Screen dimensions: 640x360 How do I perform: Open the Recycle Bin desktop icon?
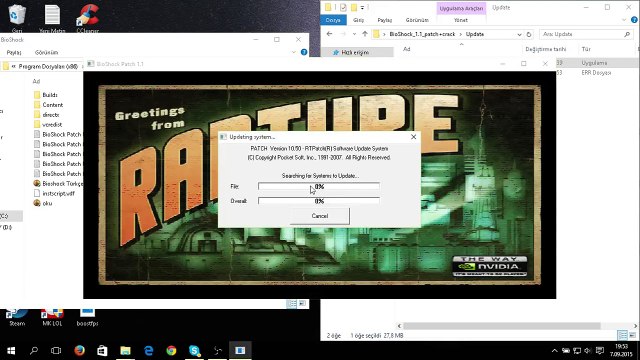tap(17, 18)
